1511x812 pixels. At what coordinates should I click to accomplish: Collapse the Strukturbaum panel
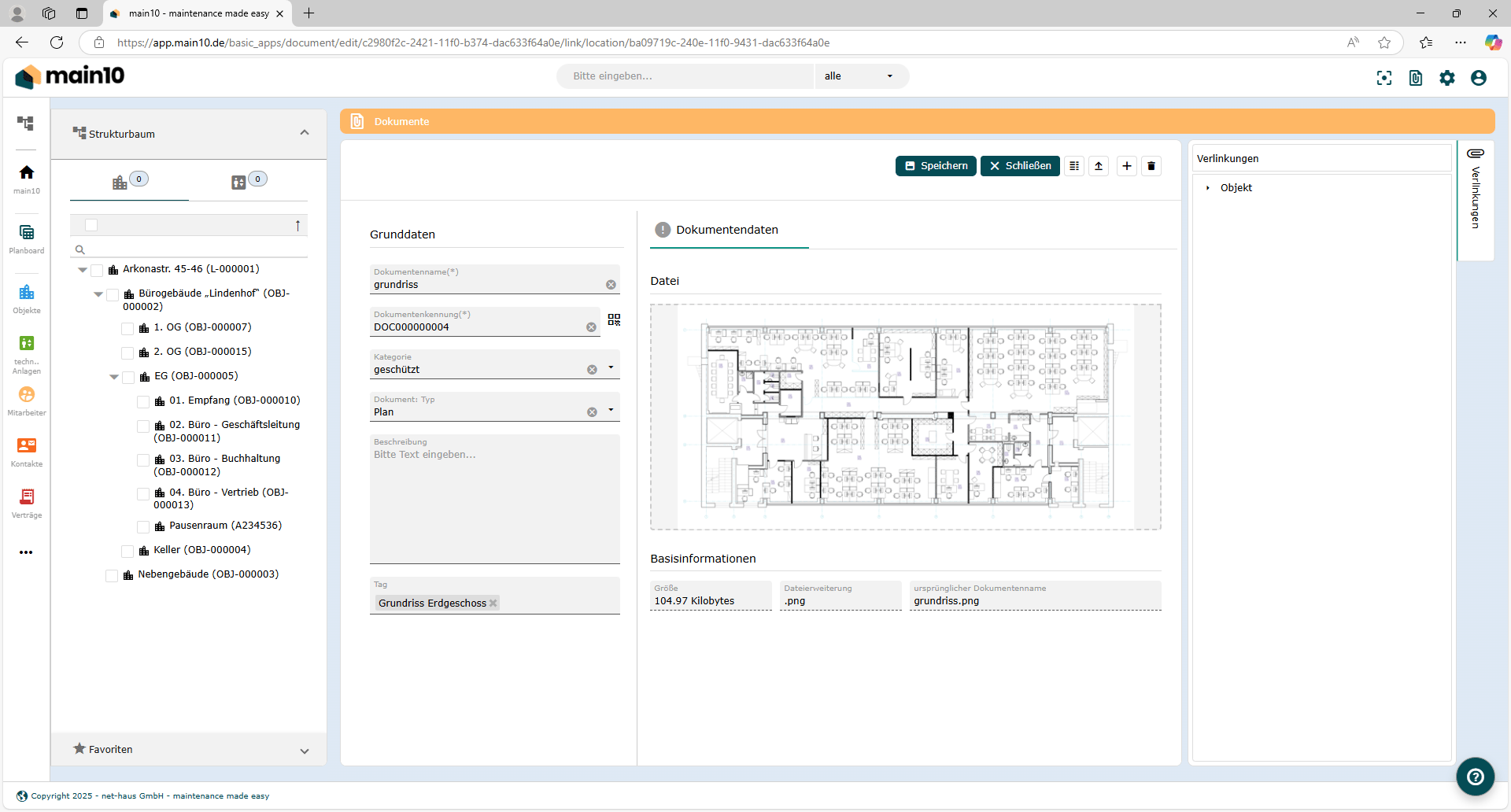305,133
